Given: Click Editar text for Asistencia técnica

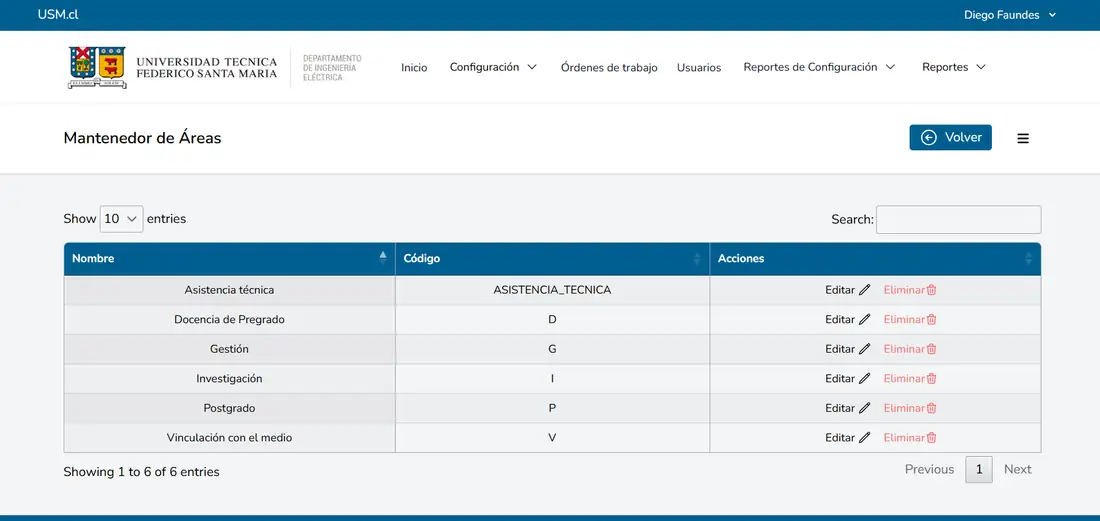Looking at the screenshot, I should tap(840, 290).
